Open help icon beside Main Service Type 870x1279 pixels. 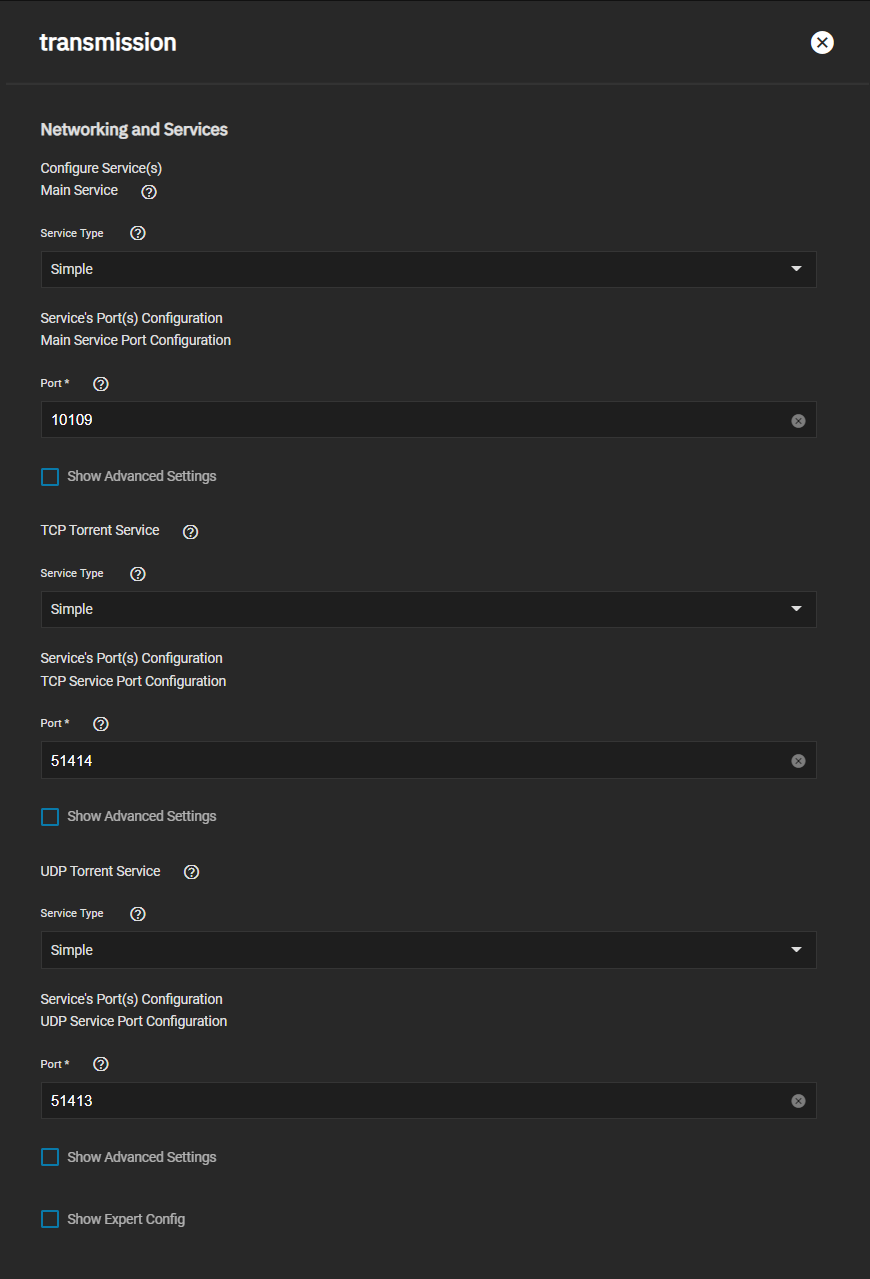pyautogui.click(x=138, y=233)
